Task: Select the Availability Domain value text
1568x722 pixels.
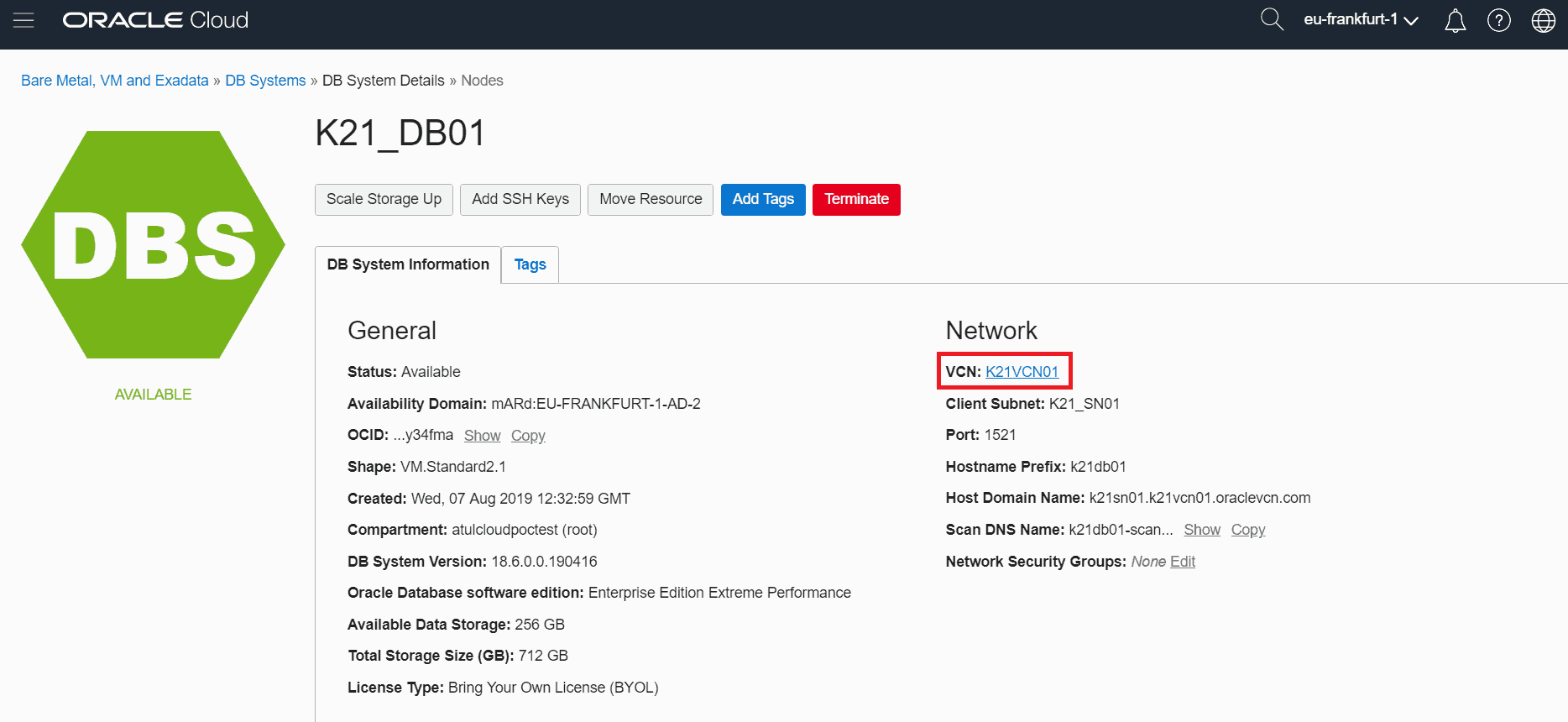Action: [596, 404]
